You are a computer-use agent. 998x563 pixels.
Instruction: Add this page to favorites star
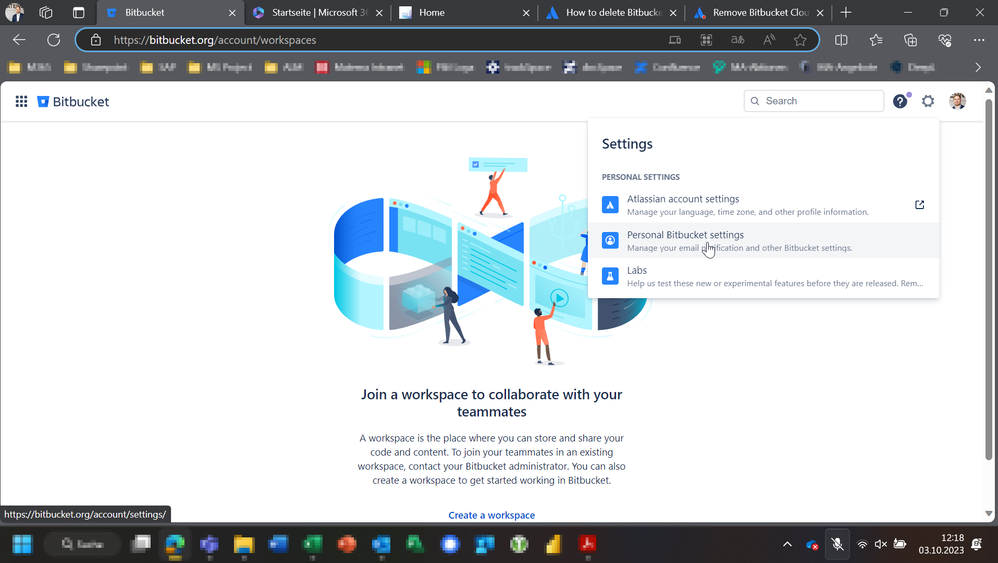click(x=800, y=40)
